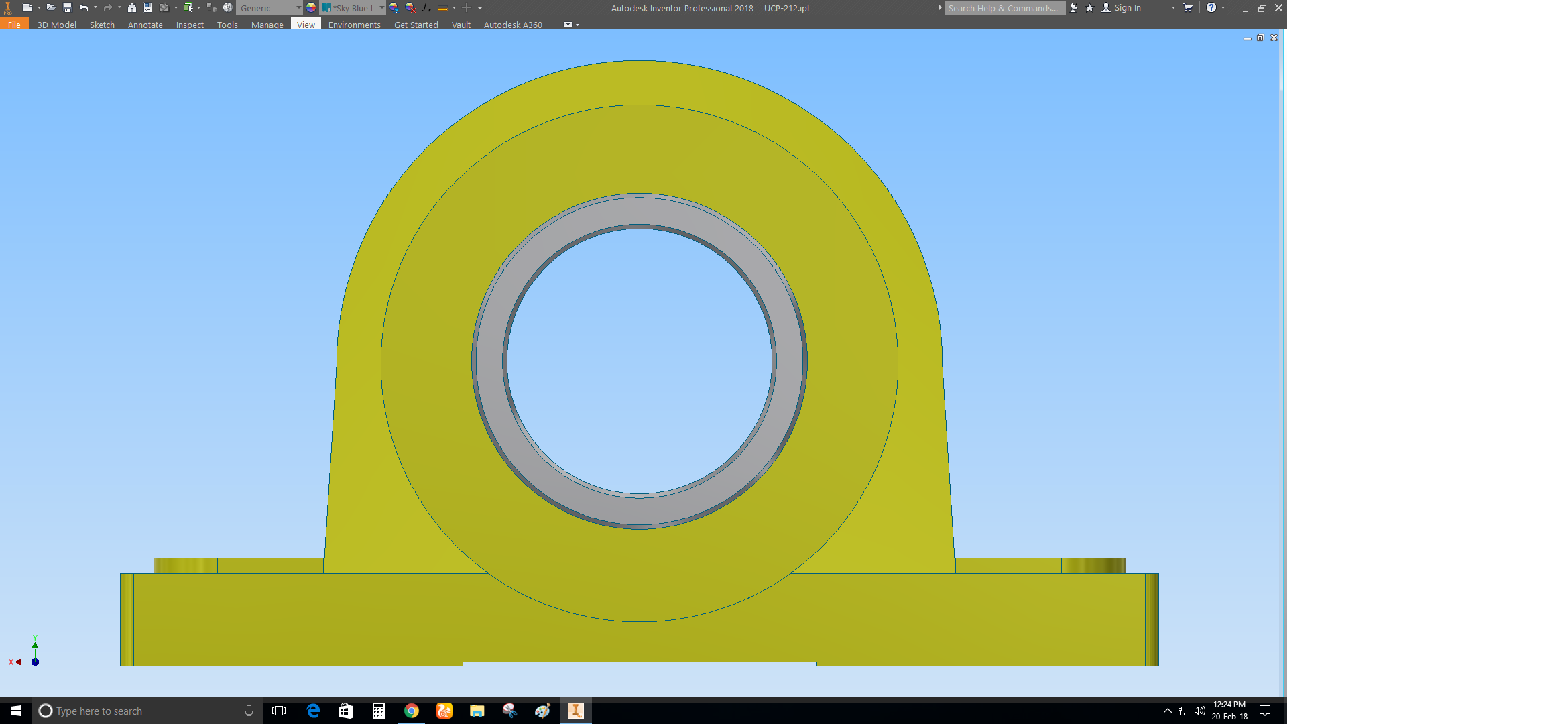Expand the Generic material dropdown
1568x724 pixels.
(298, 7)
